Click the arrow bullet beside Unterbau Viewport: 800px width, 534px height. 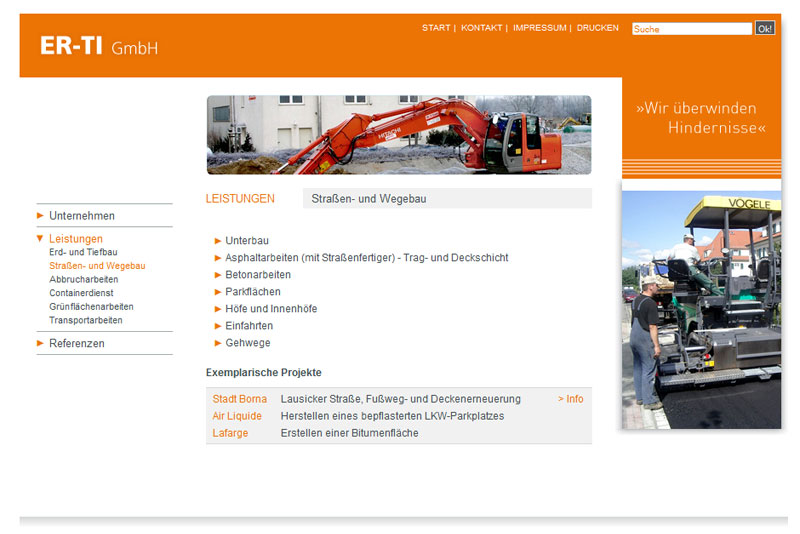218,241
